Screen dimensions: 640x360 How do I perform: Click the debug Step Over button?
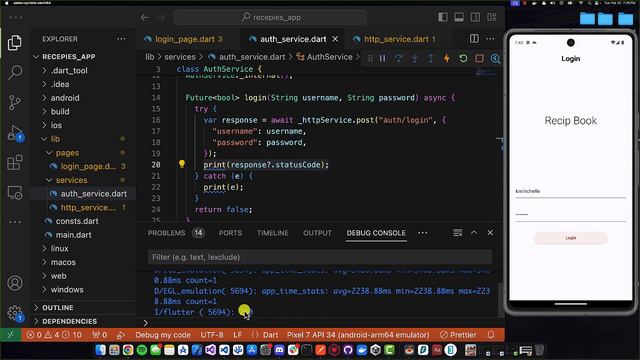point(398,58)
